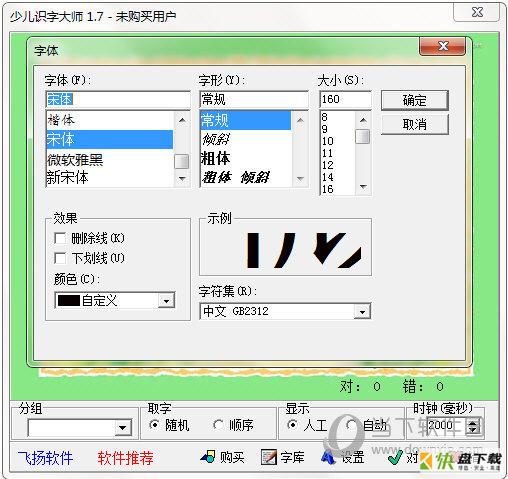508x479 pixels.
Task: Select the 人工 manual display radio
Action: pos(292,425)
